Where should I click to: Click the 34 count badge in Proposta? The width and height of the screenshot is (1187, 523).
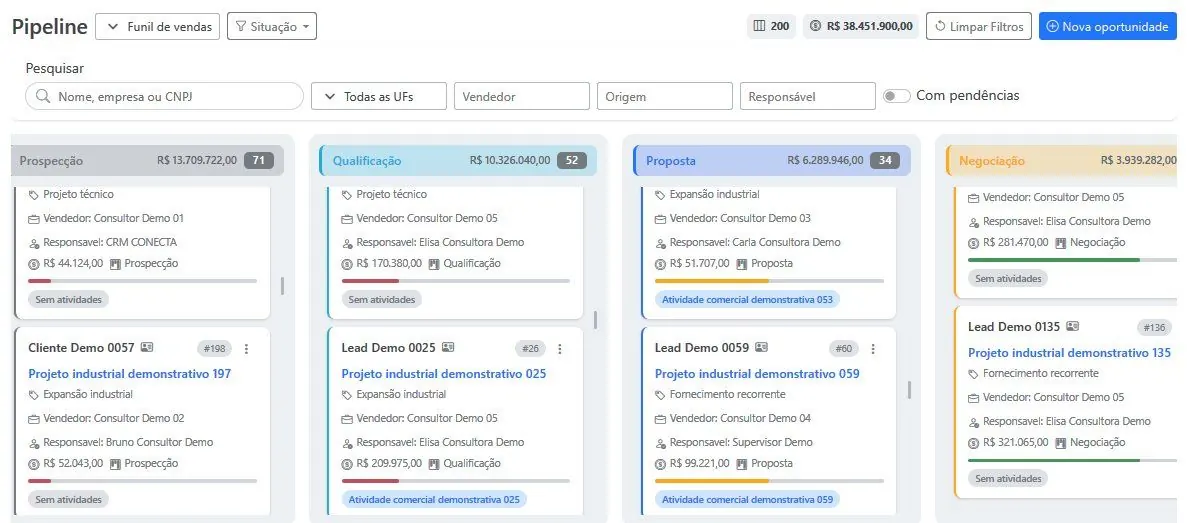click(x=885, y=160)
